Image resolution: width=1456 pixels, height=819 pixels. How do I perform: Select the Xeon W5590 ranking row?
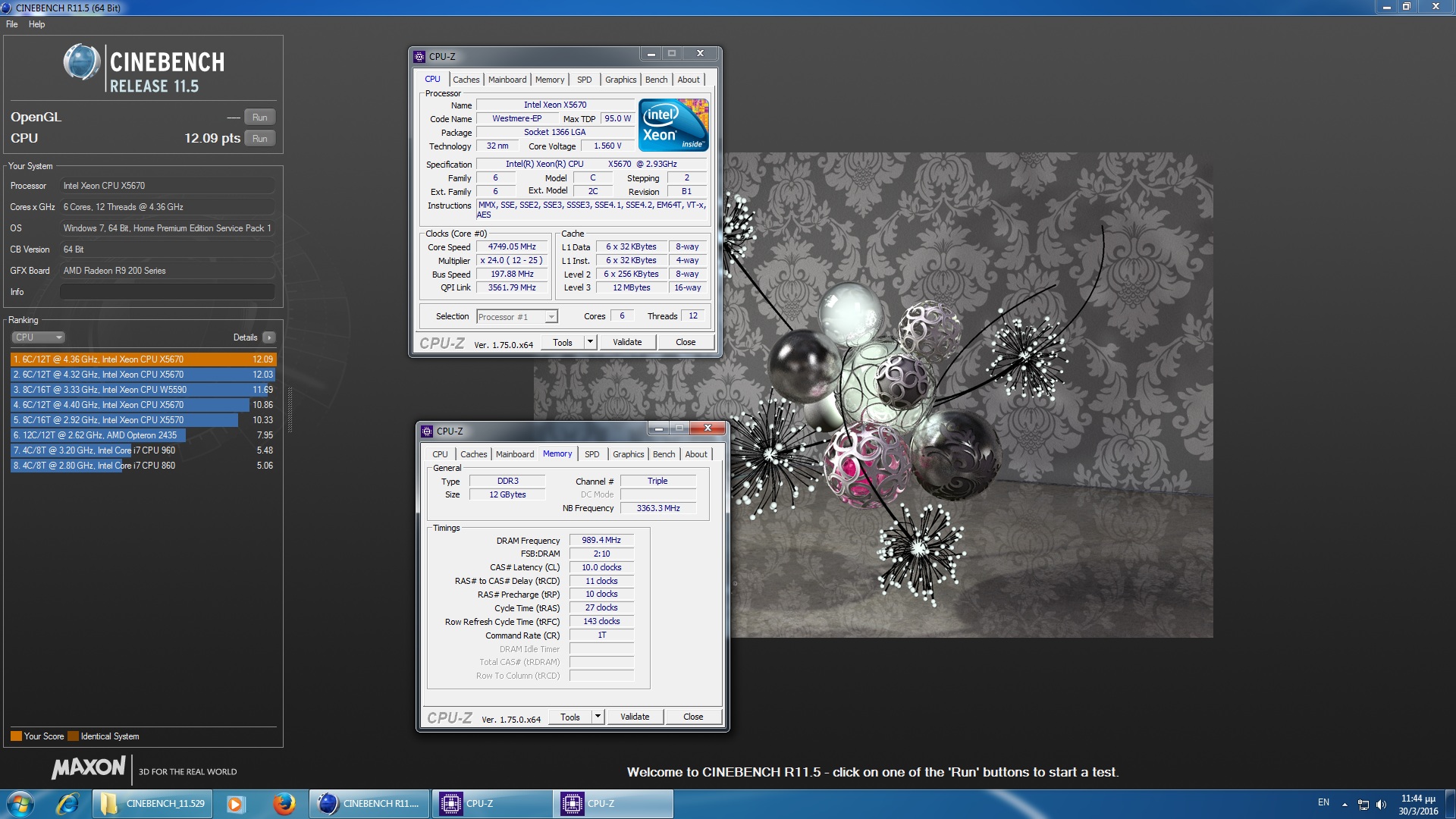pyautogui.click(x=143, y=390)
